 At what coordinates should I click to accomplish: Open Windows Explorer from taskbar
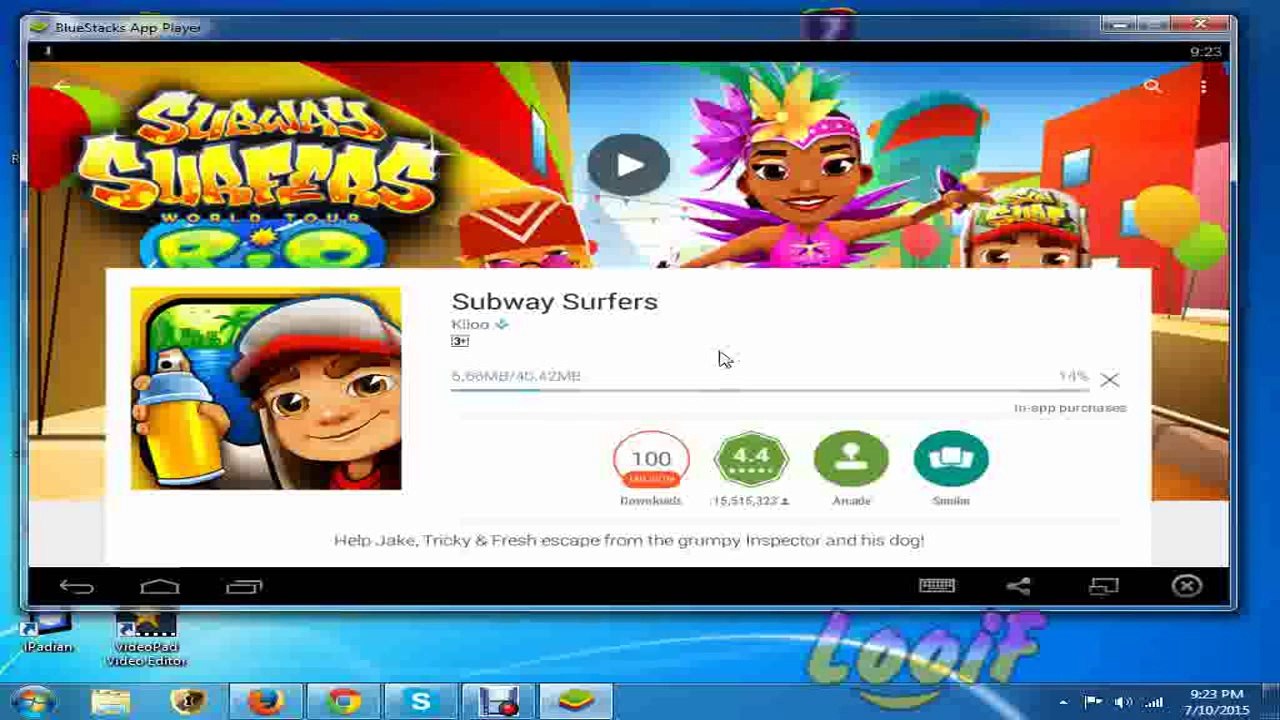point(110,702)
